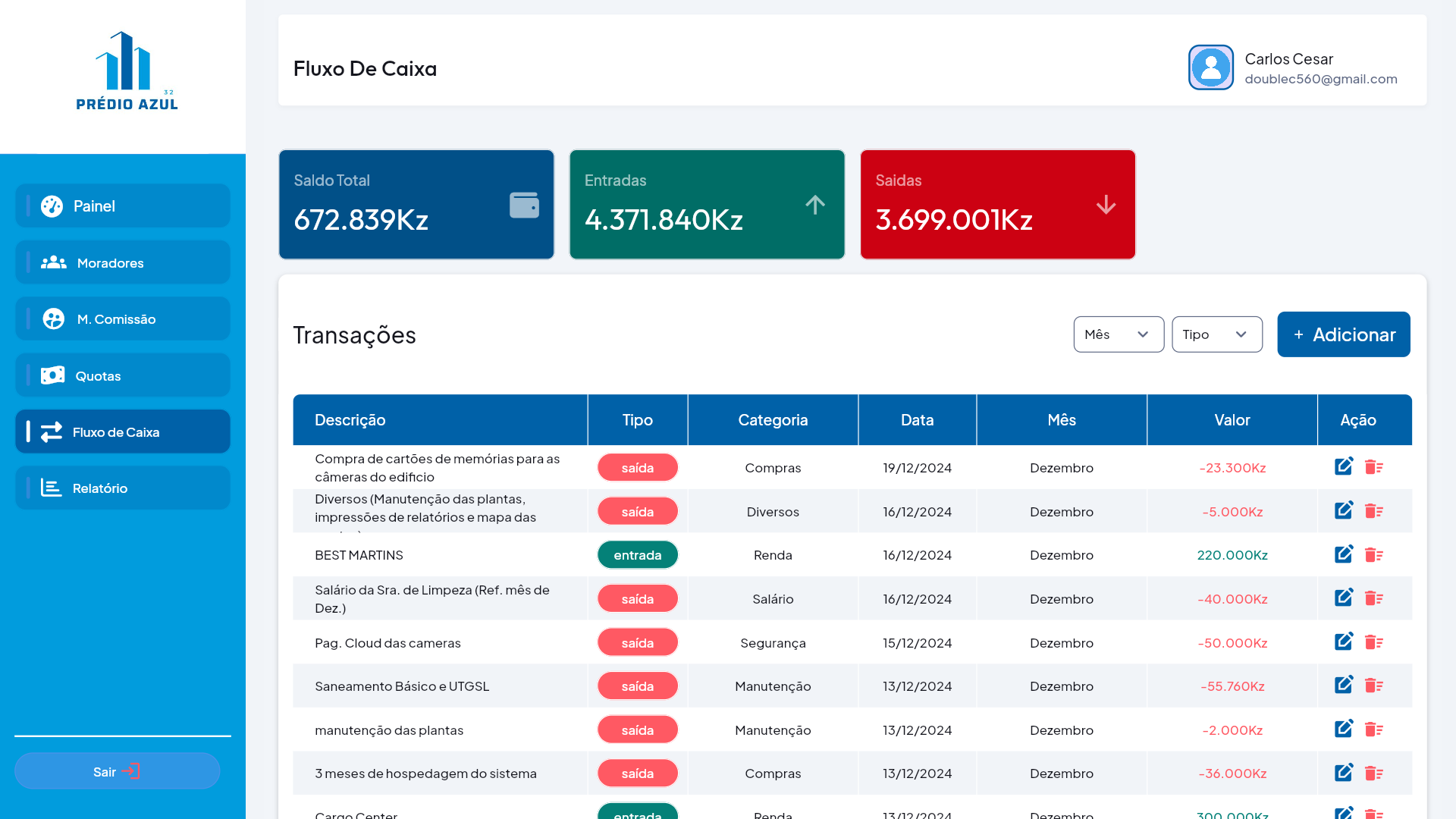Edit the Saneamento Básico e UTGSL entry
Image resolution: width=1456 pixels, height=819 pixels.
(x=1343, y=686)
